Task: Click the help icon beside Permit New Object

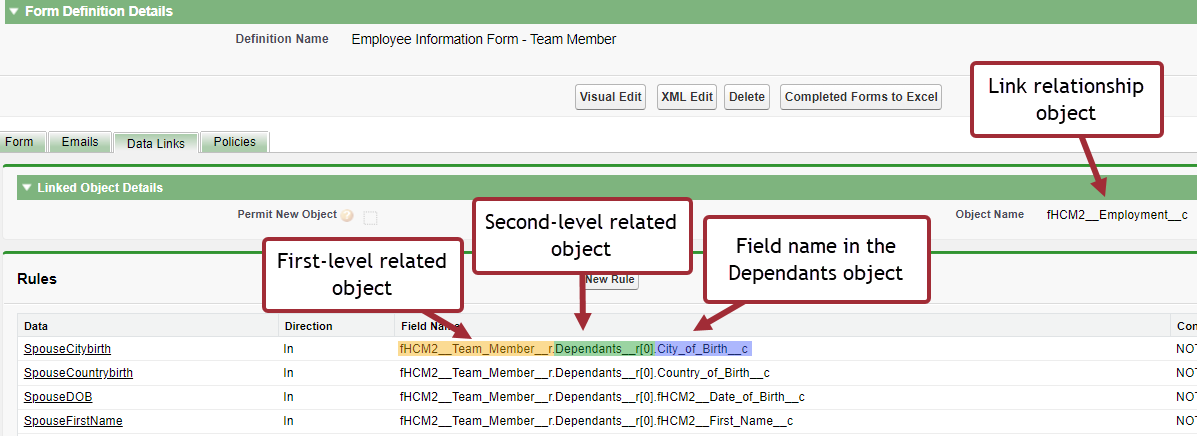Action: click(347, 215)
